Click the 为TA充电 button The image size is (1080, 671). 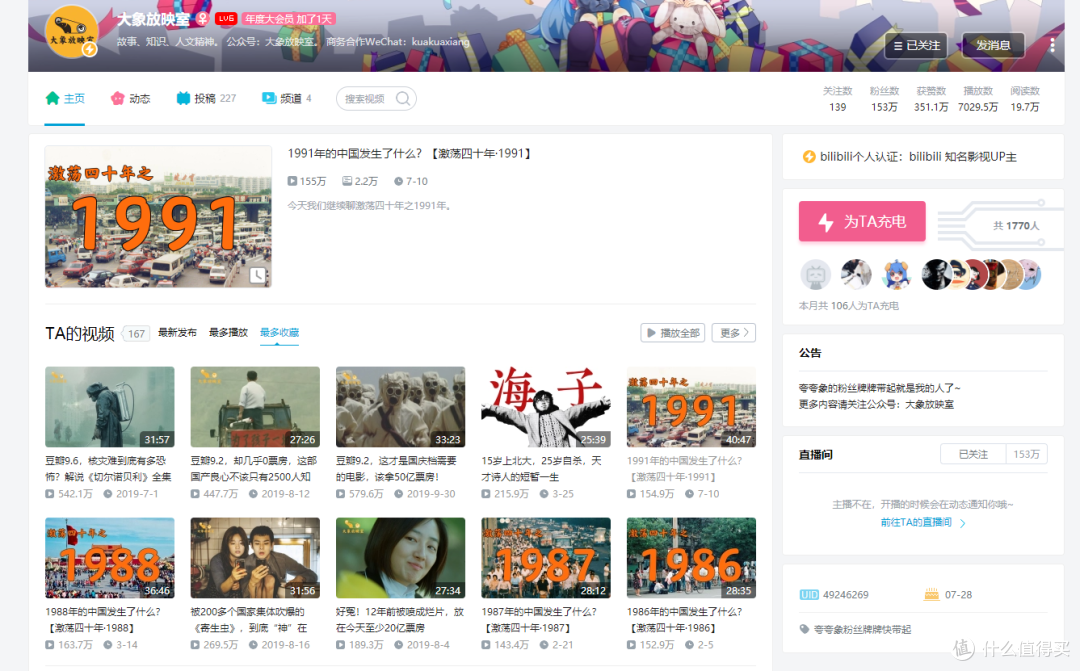(862, 221)
